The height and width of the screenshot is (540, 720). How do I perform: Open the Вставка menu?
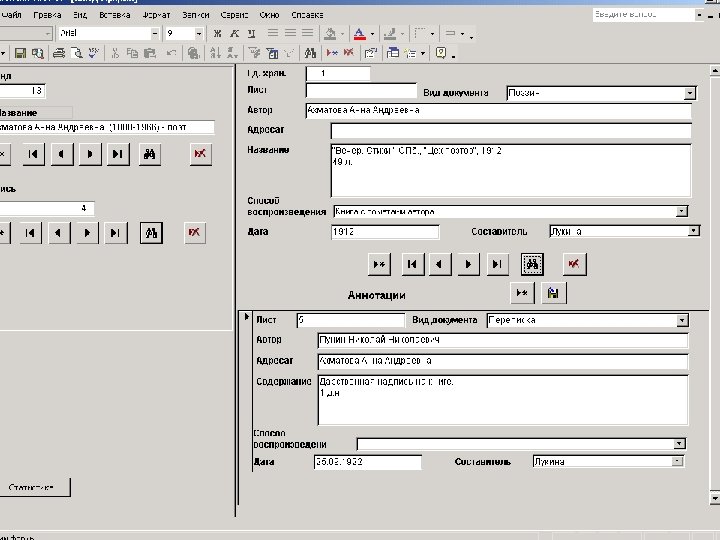click(115, 16)
